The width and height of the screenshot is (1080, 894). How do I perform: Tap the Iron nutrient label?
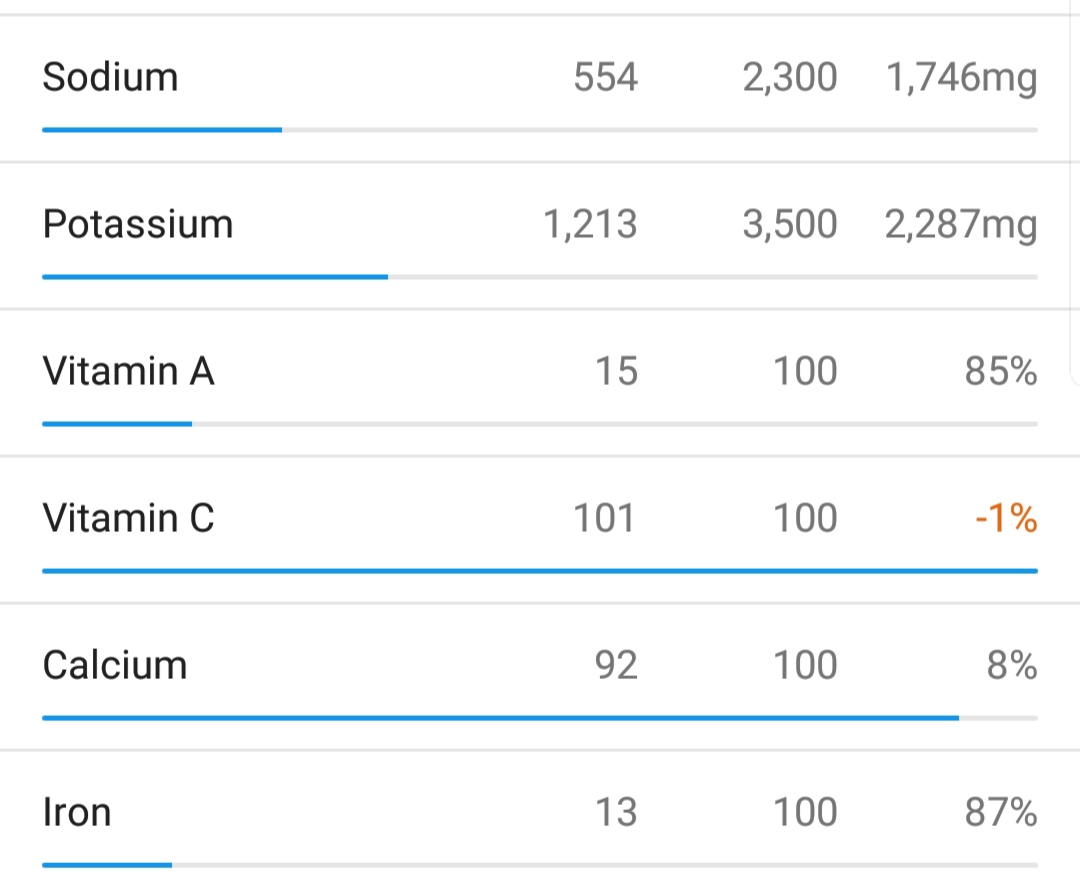pos(76,812)
